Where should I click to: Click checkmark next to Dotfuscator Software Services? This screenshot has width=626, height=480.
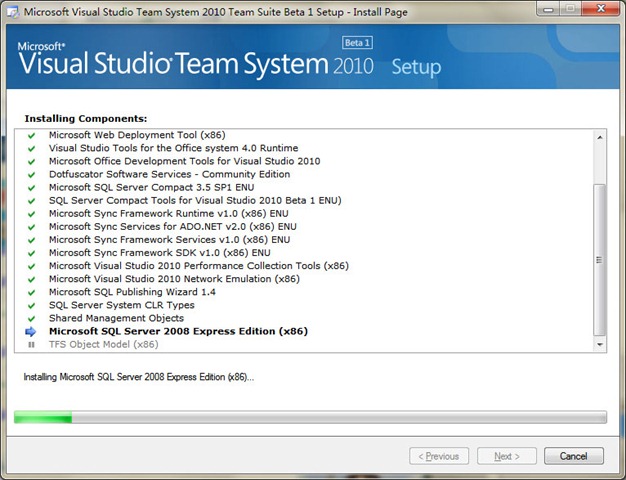point(31,175)
